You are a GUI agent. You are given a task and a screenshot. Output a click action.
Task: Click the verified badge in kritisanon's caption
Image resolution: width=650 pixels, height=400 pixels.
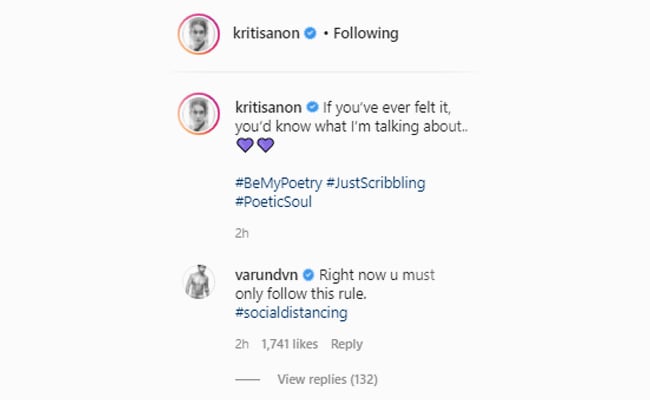(x=312, y=106)
